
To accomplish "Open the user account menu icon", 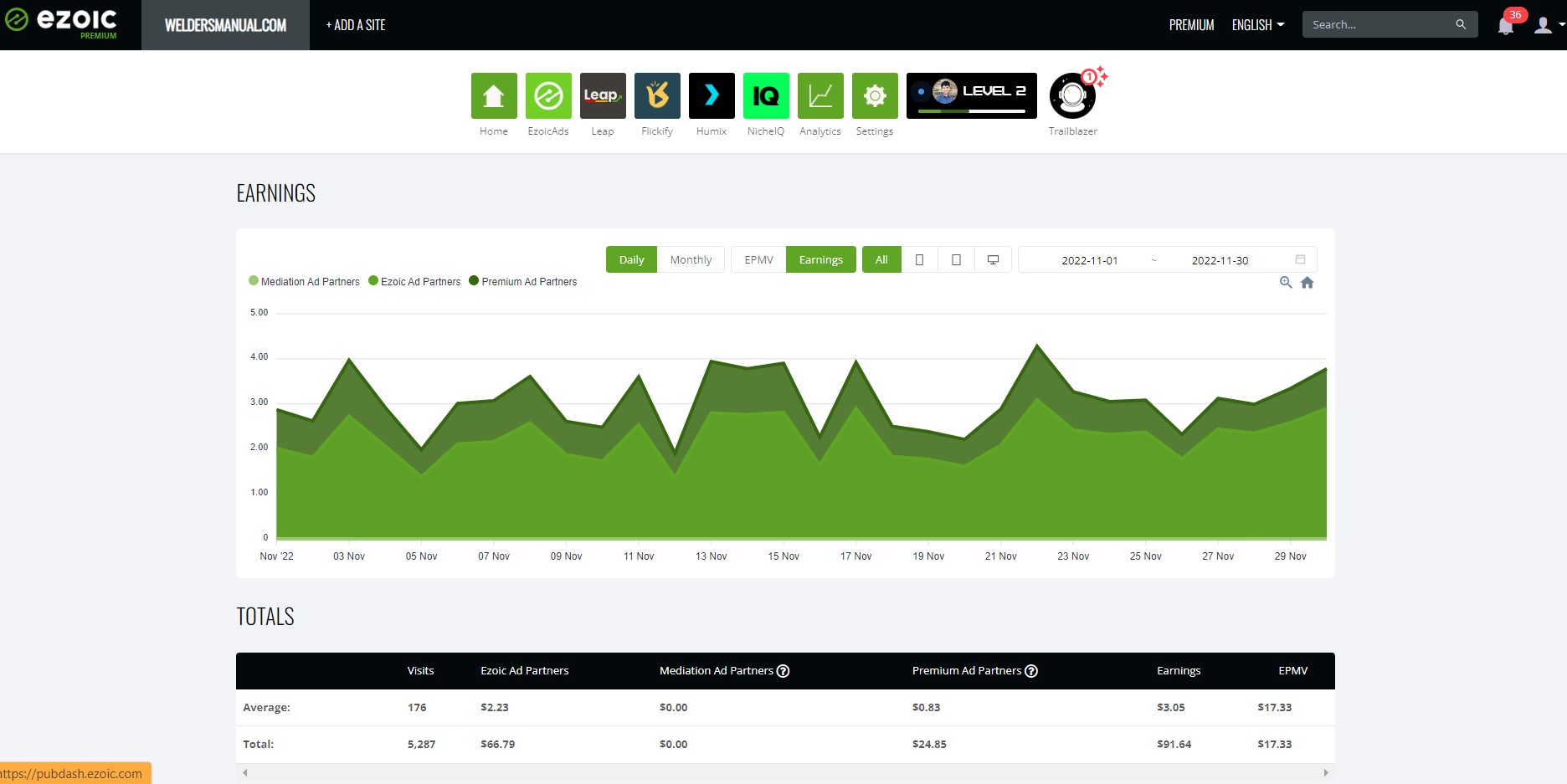I will 1543,25.
